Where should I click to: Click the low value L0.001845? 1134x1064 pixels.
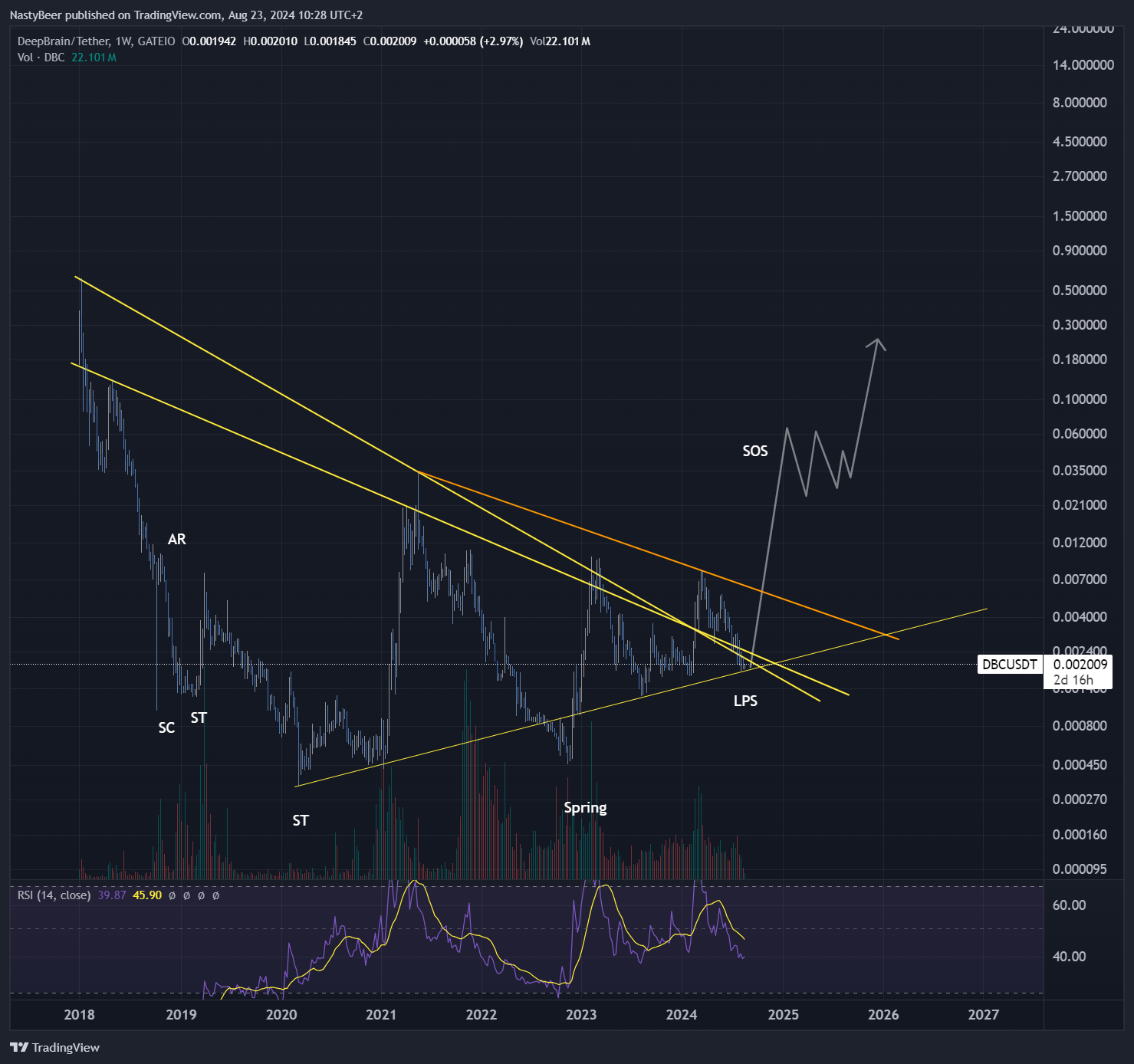tap(330, 41)
